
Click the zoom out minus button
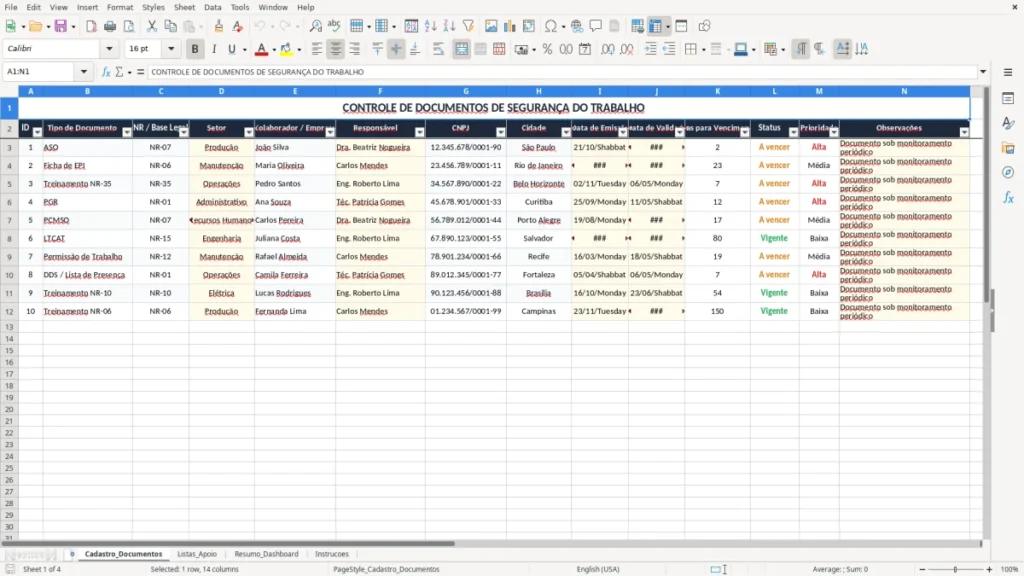(922, 569)
